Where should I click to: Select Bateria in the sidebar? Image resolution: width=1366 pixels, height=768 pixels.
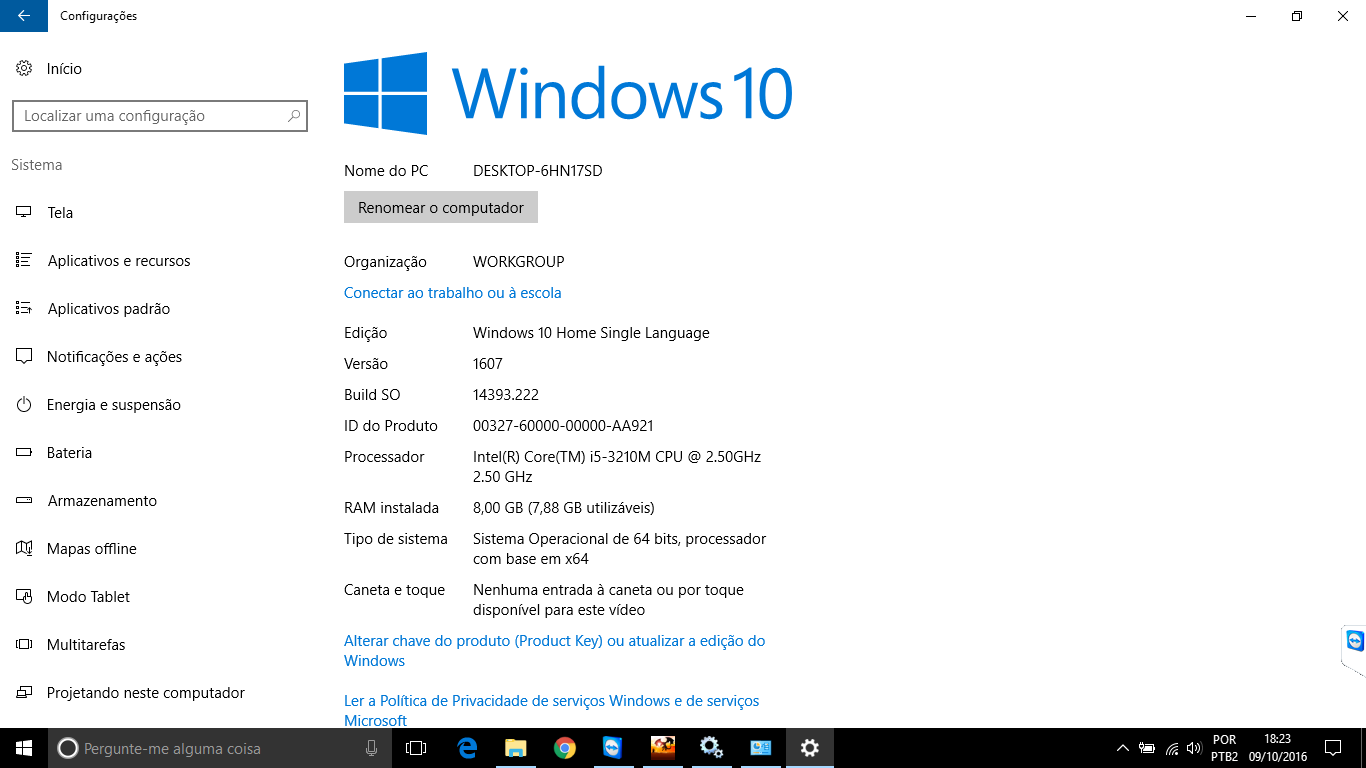[x=69, y=453]
